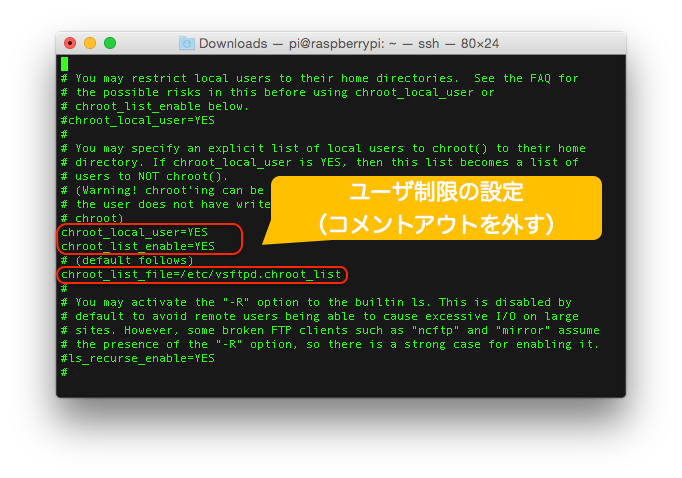Click the line '# chroot)'
Viewport: 682px width, 478px height.
coord(92,218)
